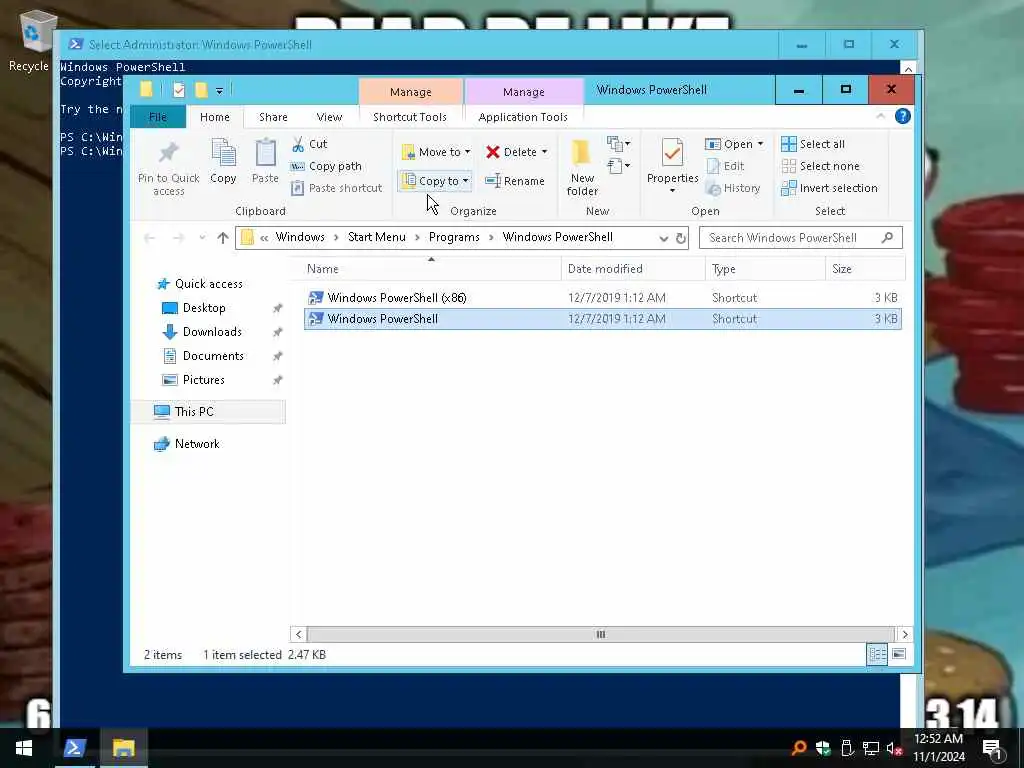
Task: Click PowerShell icon on taskbar
Action: point(74,748)
